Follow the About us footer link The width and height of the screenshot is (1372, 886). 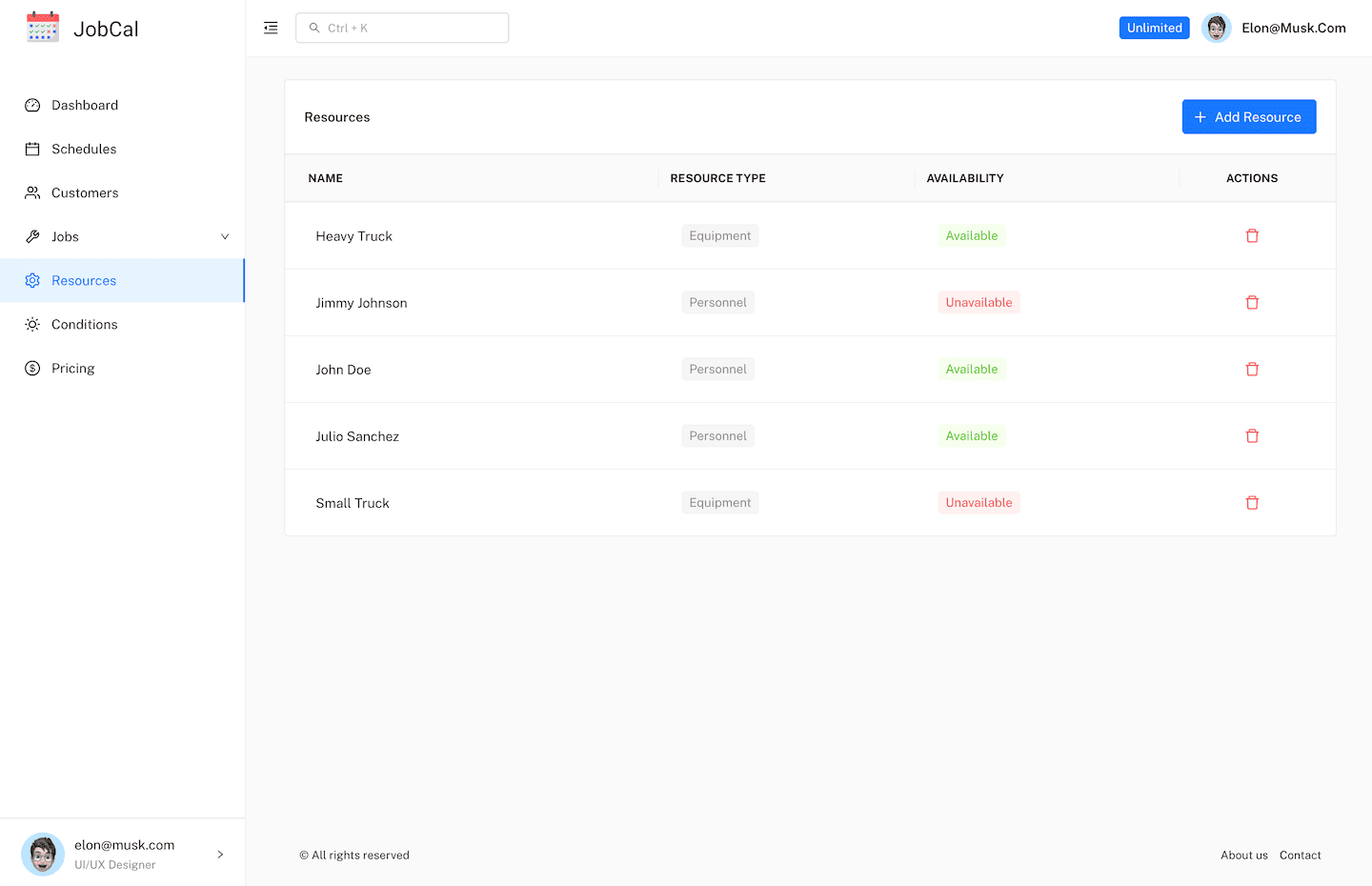pos(1243,856)
